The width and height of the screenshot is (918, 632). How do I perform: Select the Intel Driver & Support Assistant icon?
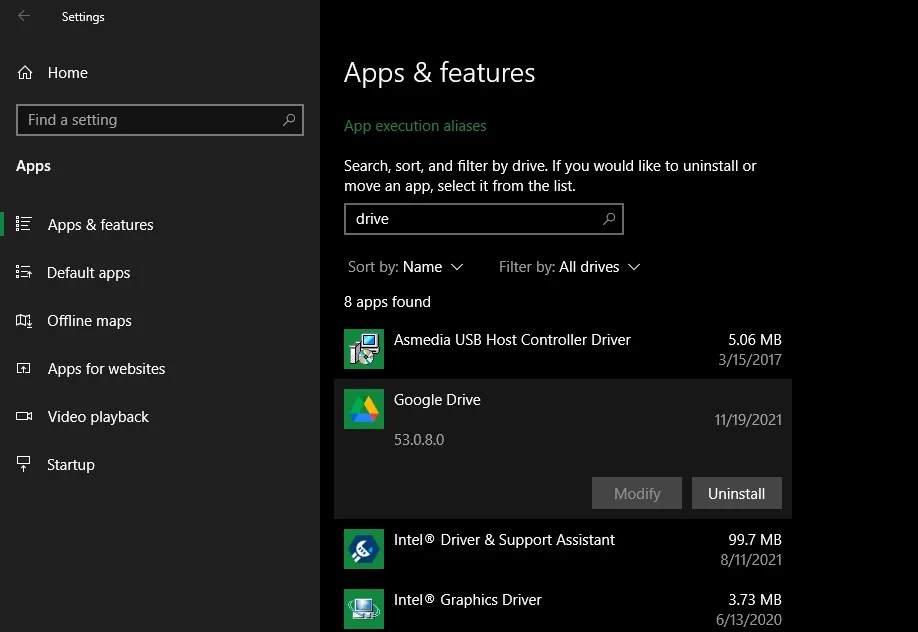pyautogui.click(x=363, y=548)
